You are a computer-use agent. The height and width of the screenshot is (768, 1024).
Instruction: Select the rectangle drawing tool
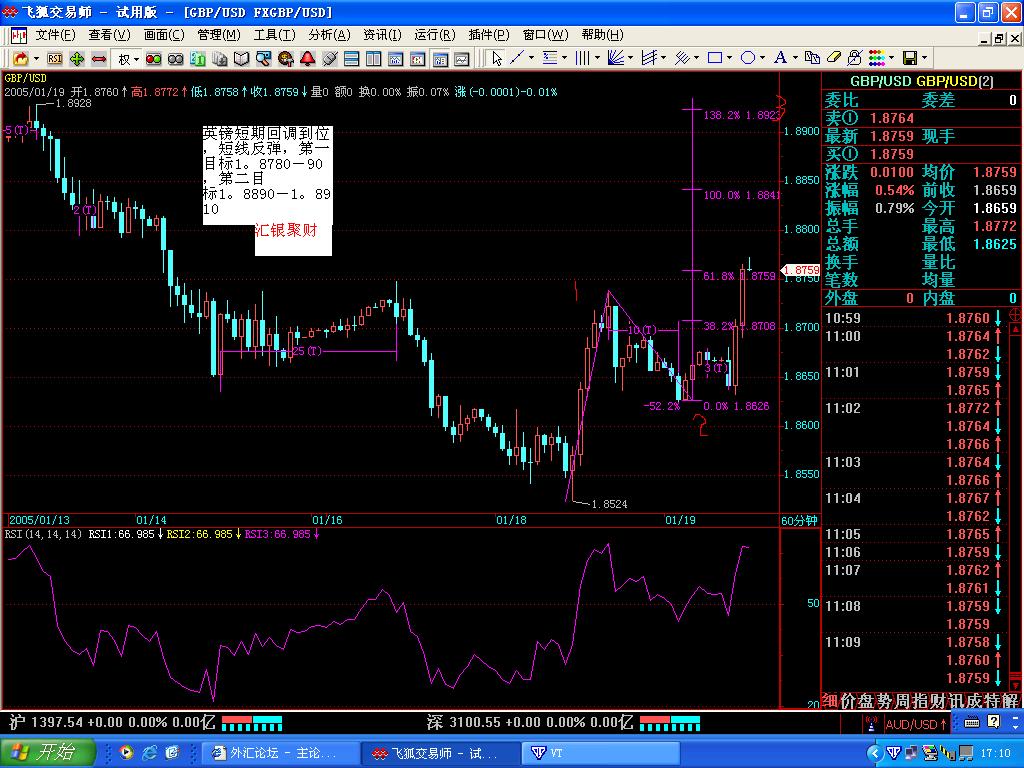[715, 58]
